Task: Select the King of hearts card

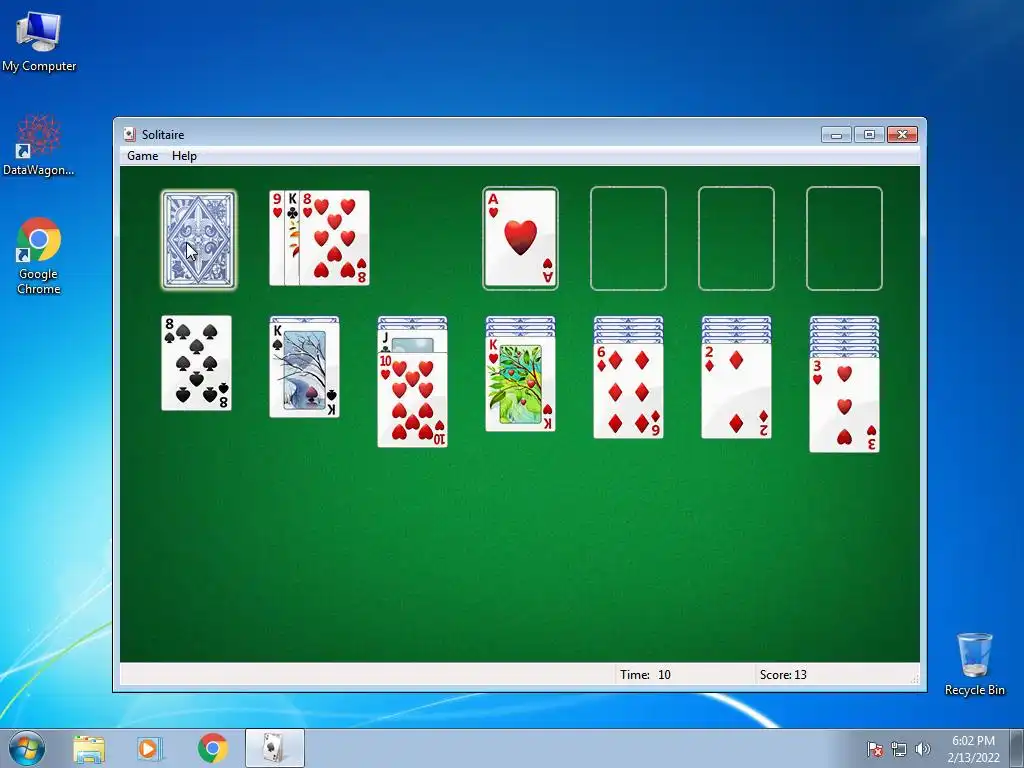Action: click(x=520, y=384)
